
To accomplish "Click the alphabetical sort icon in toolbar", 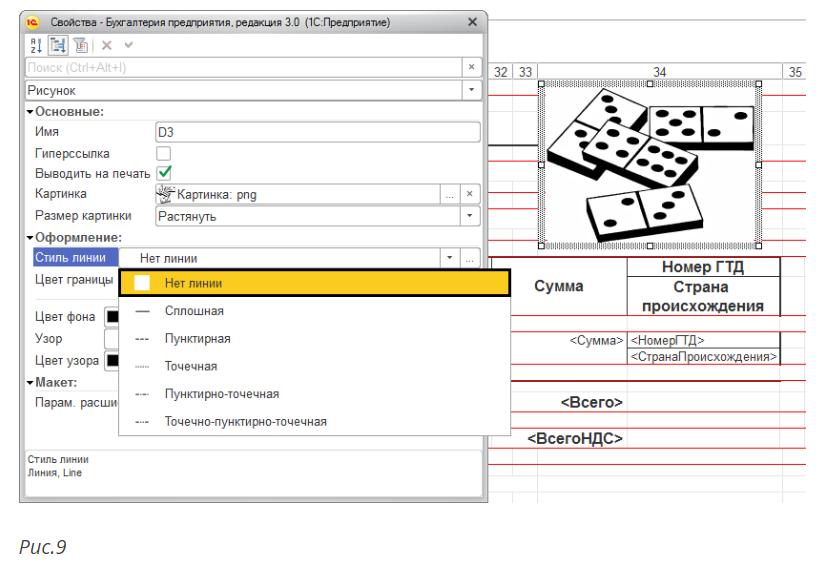I will (35, 45).
